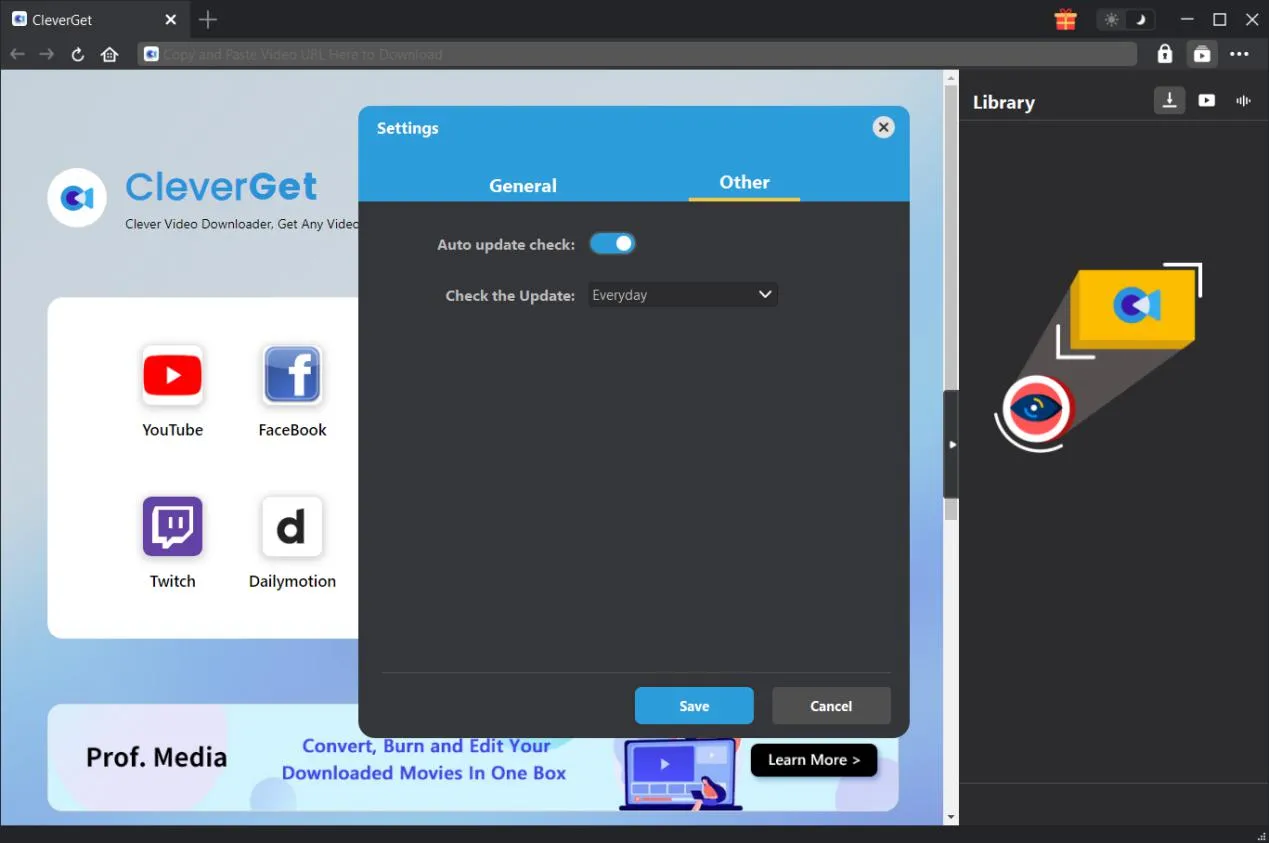The height and width of the screenshot is (843, 1269).
Task: Select the Other settings tab
Action: coord(744,182)
